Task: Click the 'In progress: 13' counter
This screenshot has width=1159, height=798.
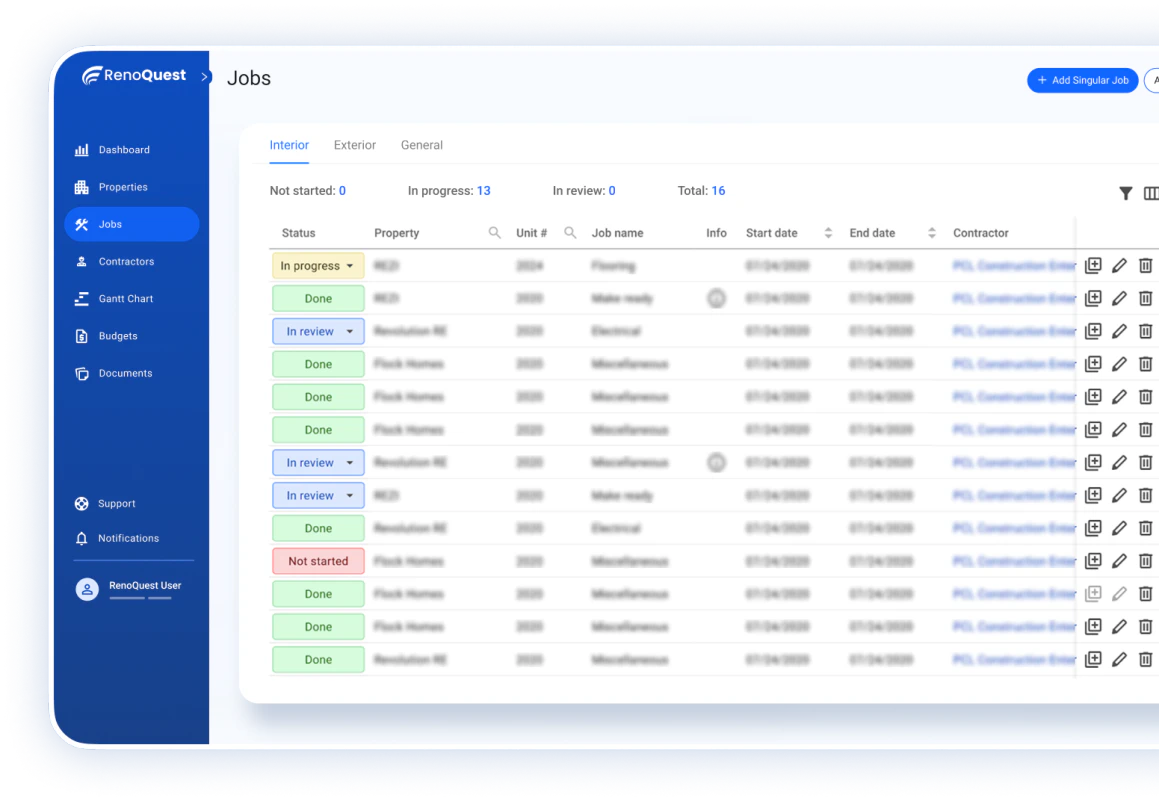Action: (x=449, y=191)
